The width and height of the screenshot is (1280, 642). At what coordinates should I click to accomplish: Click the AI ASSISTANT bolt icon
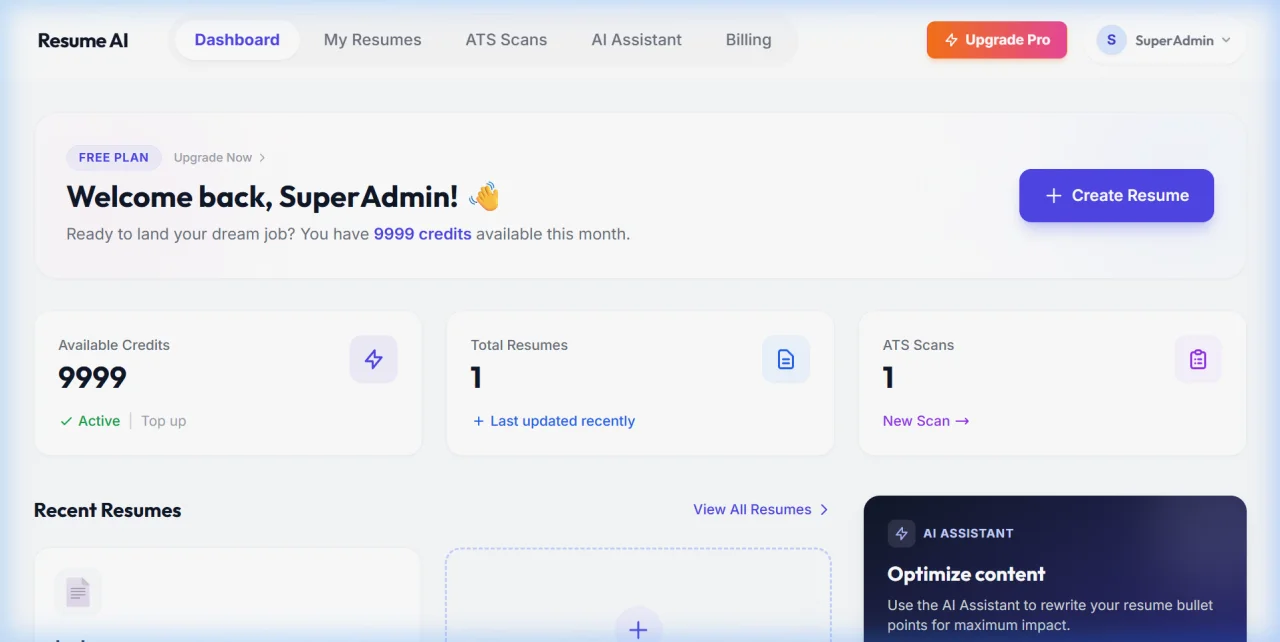coord(901,533)
